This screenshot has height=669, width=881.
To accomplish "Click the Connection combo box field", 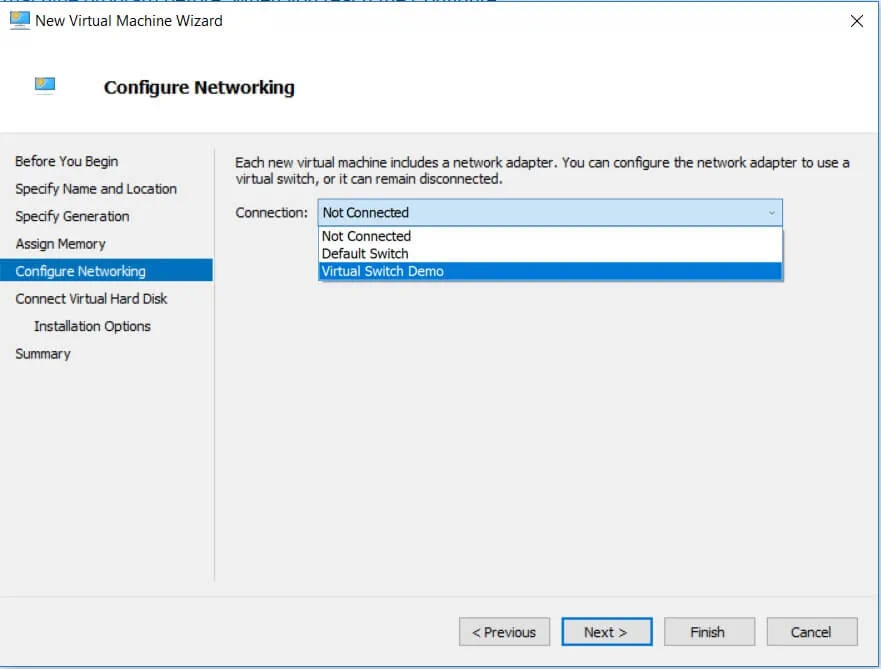I will click(x=540, y=213).
